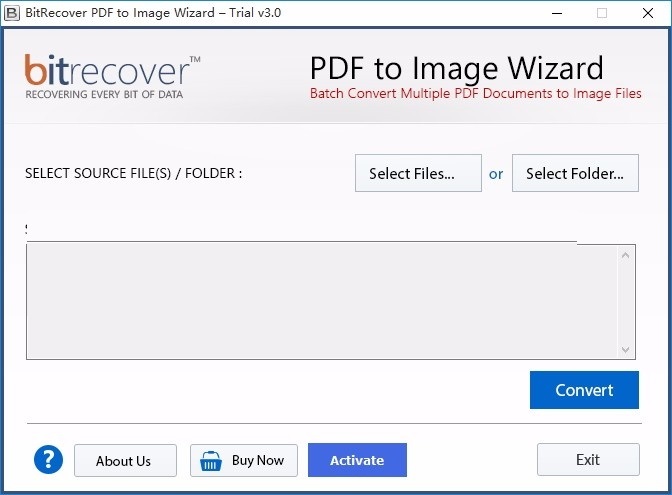Screen dimensions: 672x495
Task: Exit the application via Exit button
Action: [588, 460]
